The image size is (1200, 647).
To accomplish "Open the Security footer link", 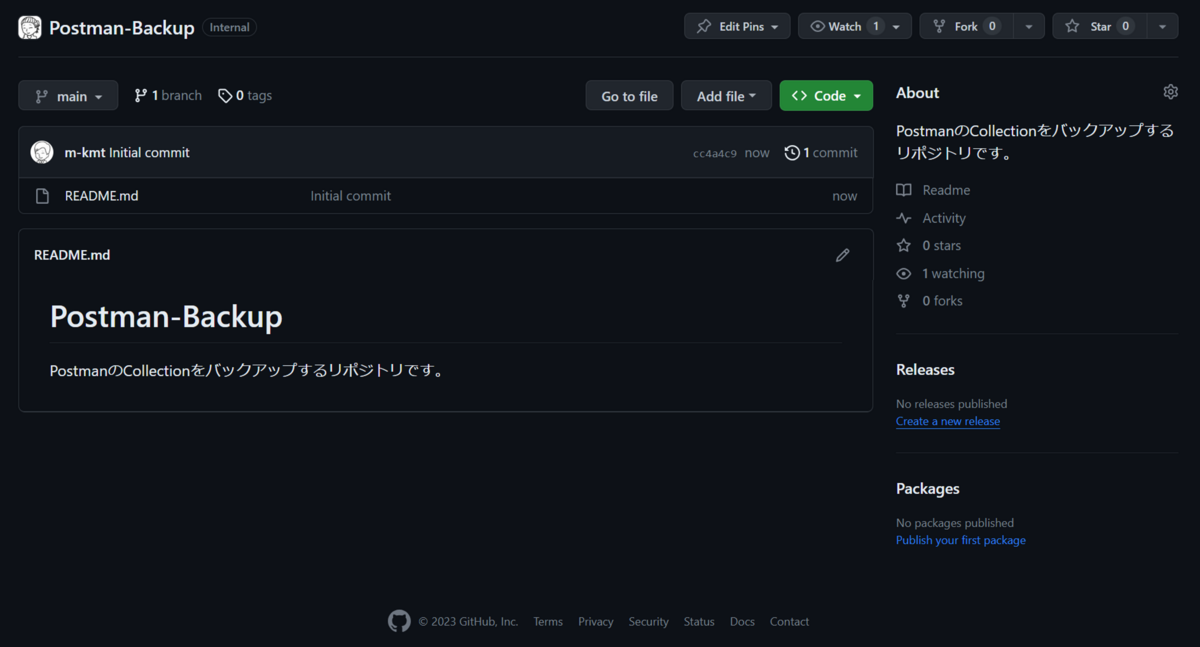I will (649, 622).
